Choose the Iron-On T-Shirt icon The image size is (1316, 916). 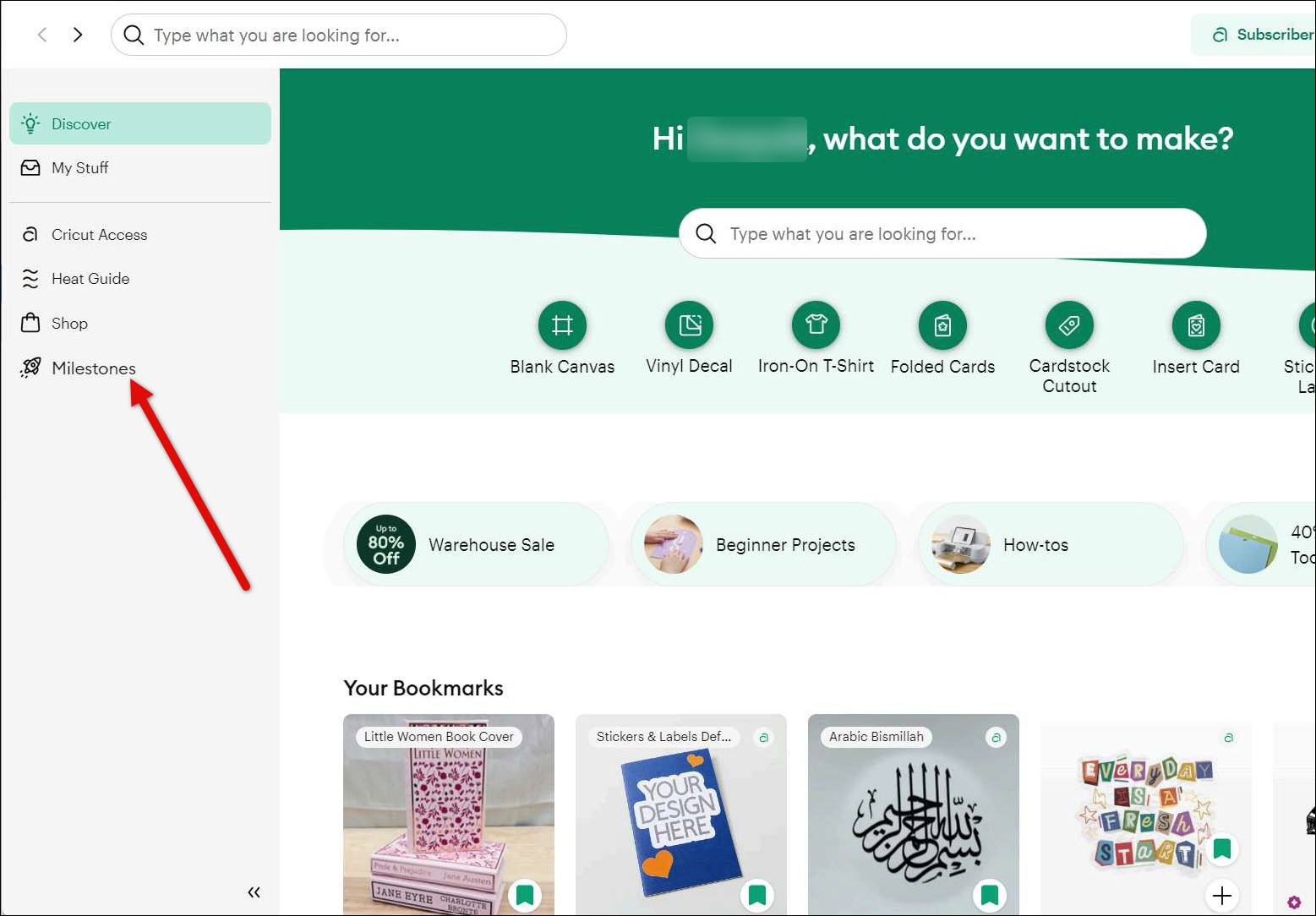pyautogui.click(x=816, y=325)
